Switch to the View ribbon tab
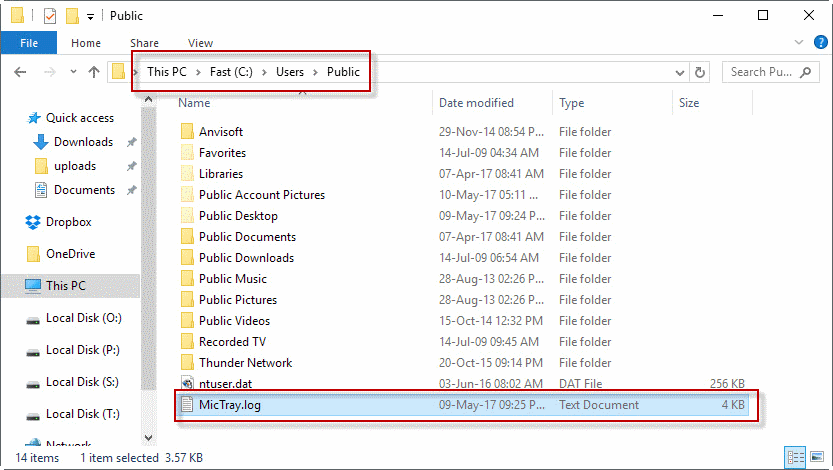 [x=200, y=43]
